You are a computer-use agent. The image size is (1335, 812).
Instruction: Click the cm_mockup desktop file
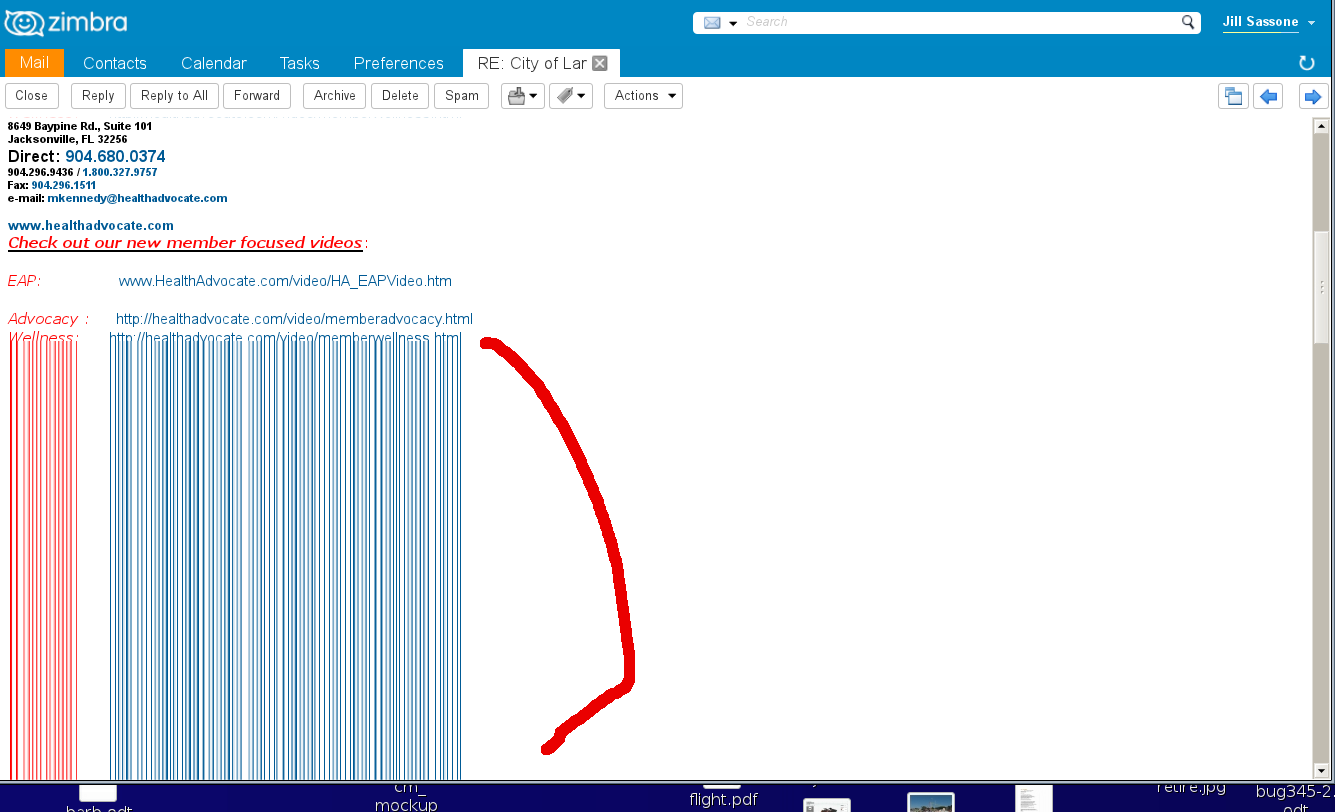tap(406, 797)
